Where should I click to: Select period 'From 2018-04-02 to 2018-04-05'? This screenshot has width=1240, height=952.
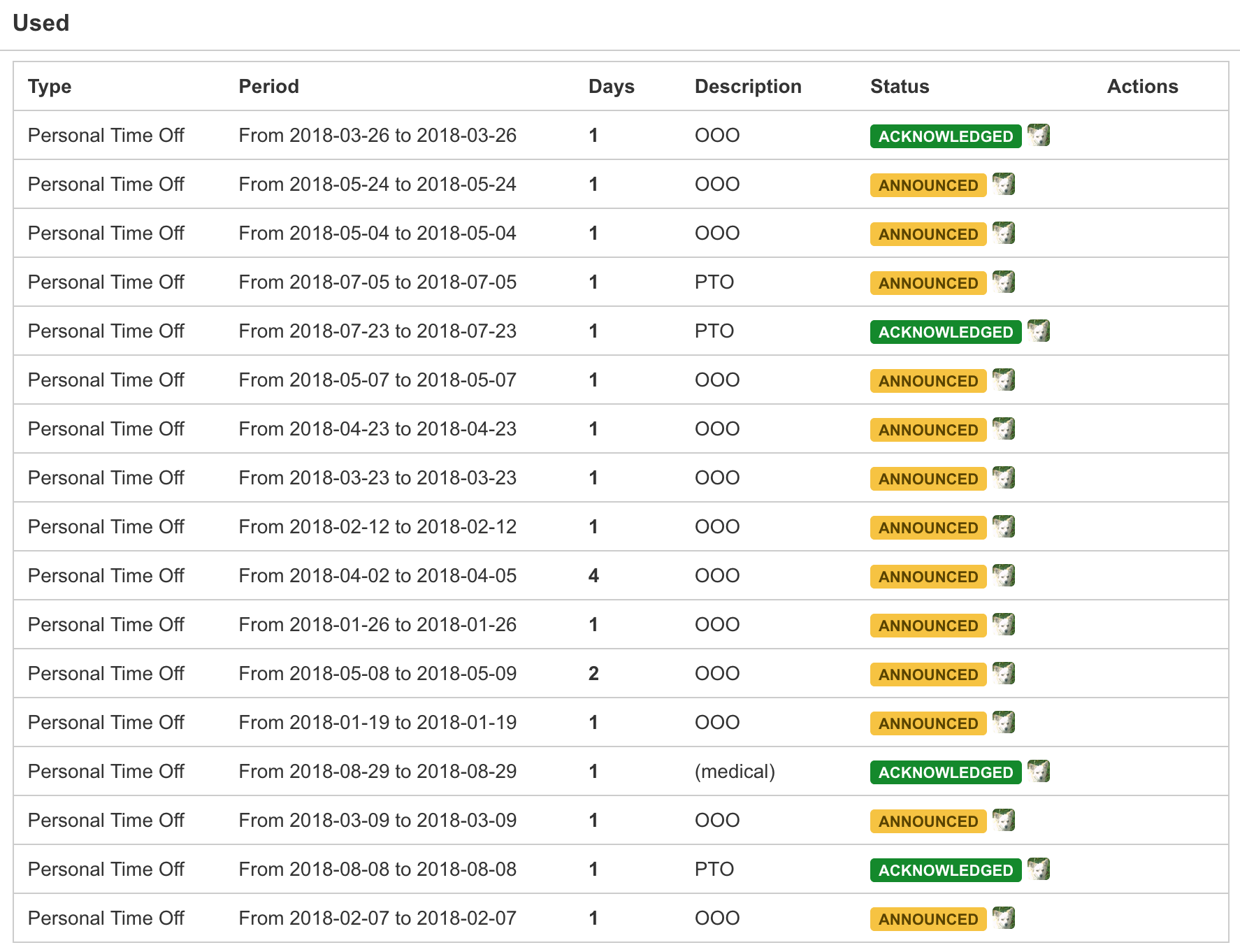[377, 575]
